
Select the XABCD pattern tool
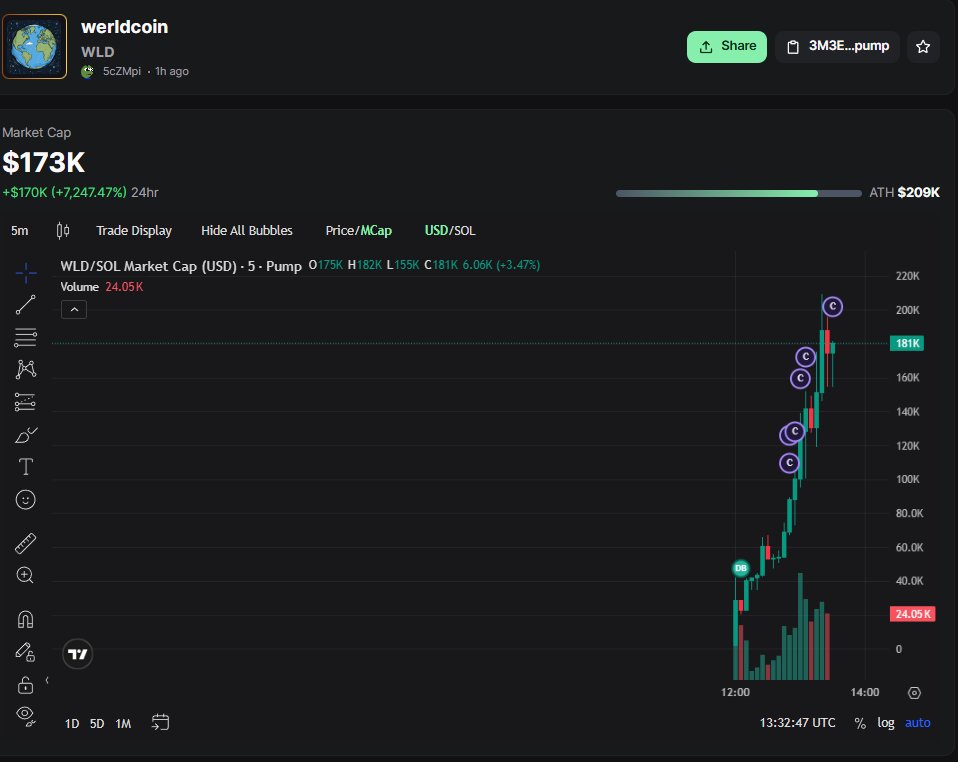tap(26, 369)
